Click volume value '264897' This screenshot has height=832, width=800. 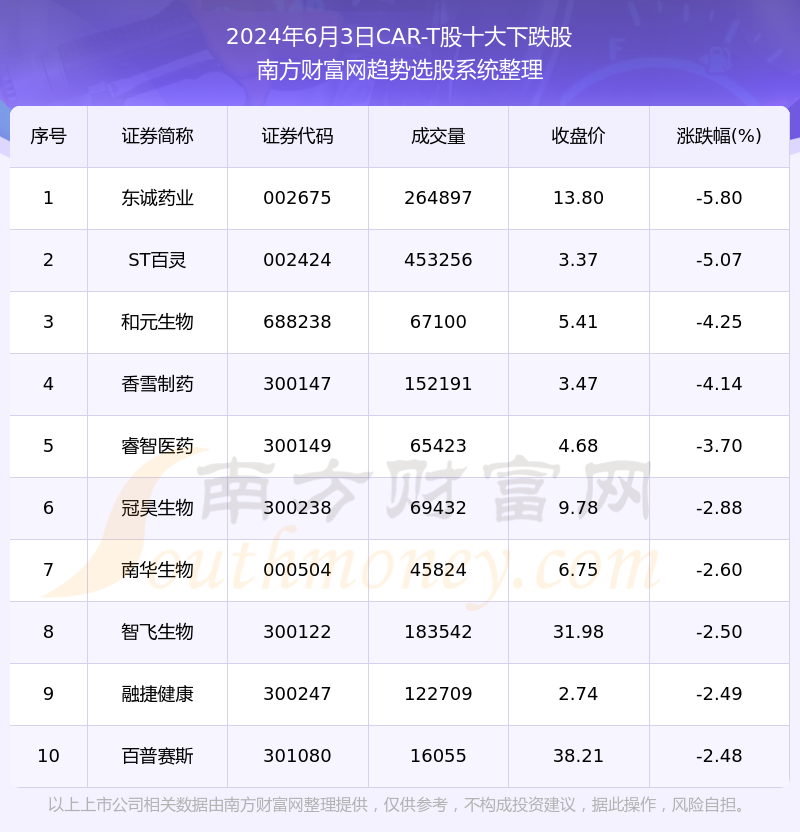pyautogui.click(x=438, y=198)
